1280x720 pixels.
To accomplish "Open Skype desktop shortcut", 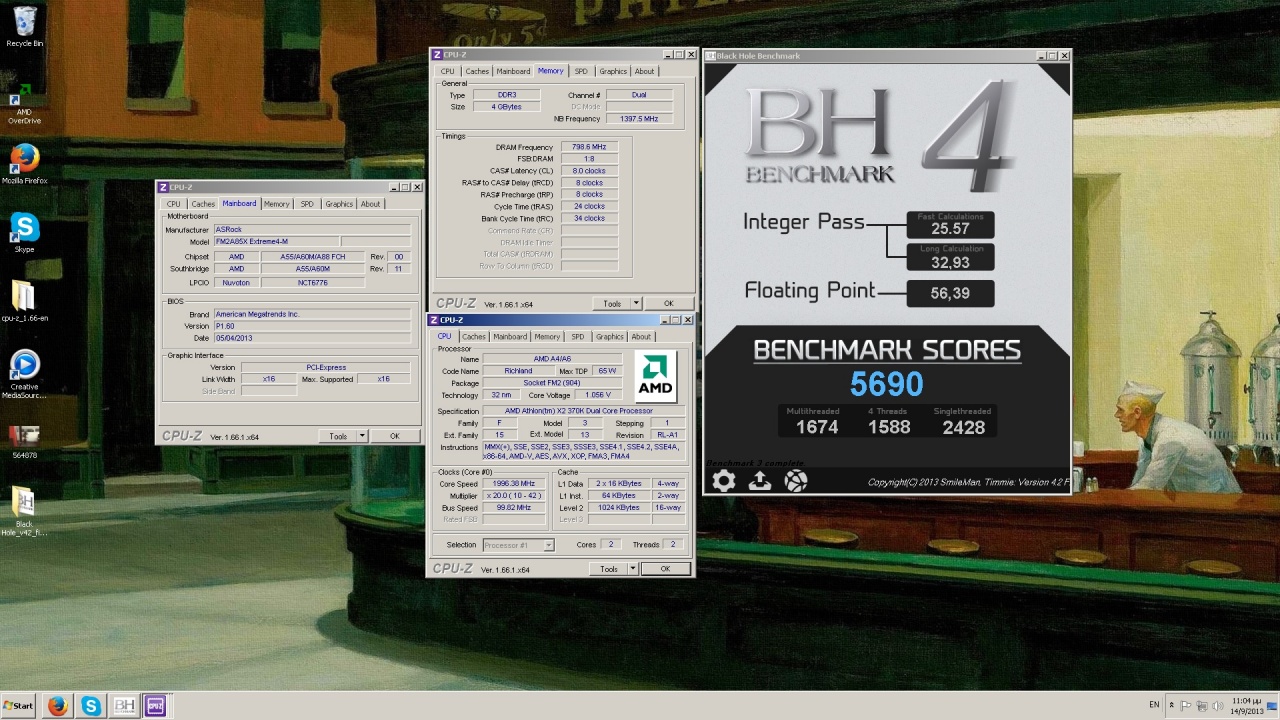I will (x=24, y=233).
